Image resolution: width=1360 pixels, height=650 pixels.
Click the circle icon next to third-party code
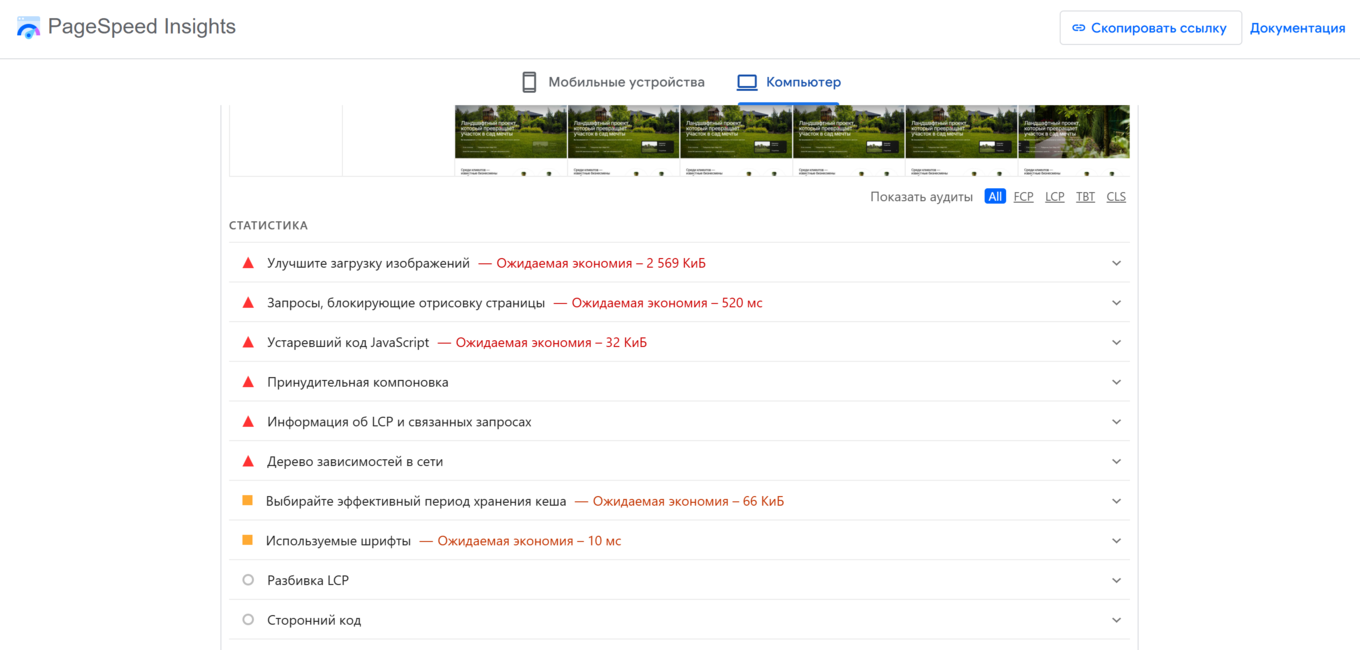tap(247, 619)
